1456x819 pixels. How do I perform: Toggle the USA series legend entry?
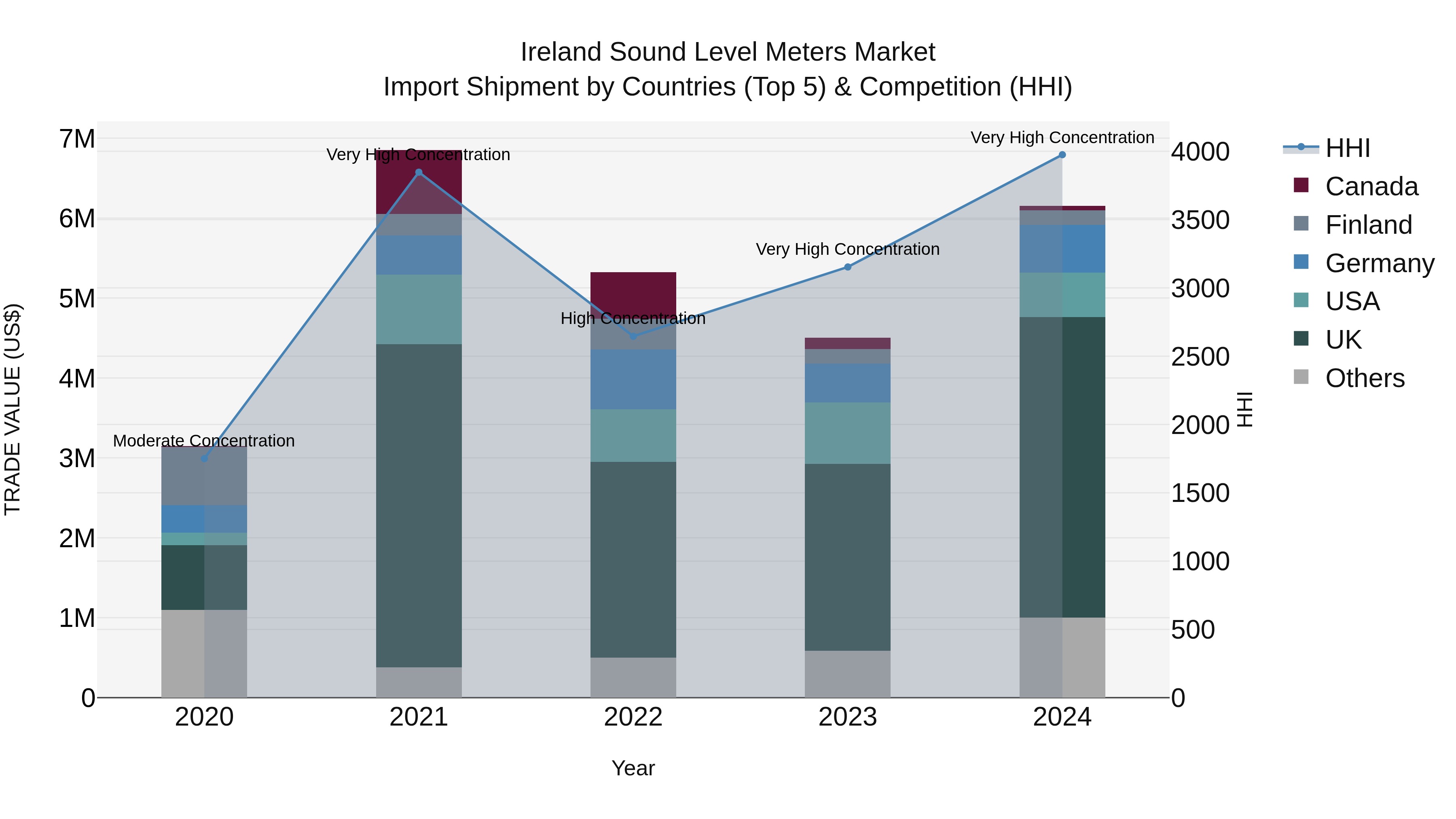click(1336, 301)
